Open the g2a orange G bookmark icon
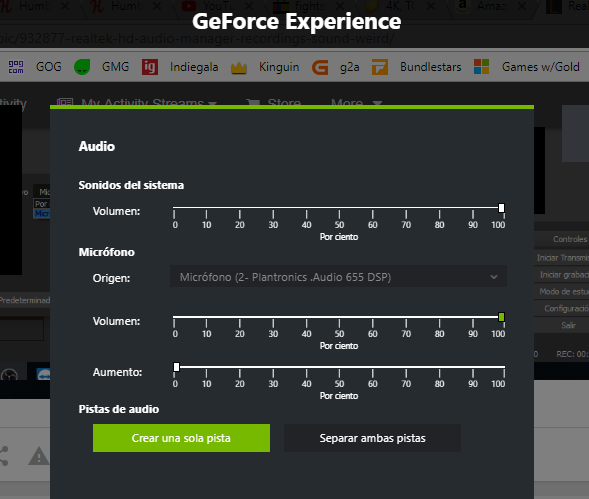The image size is (589, 499). 320,67
